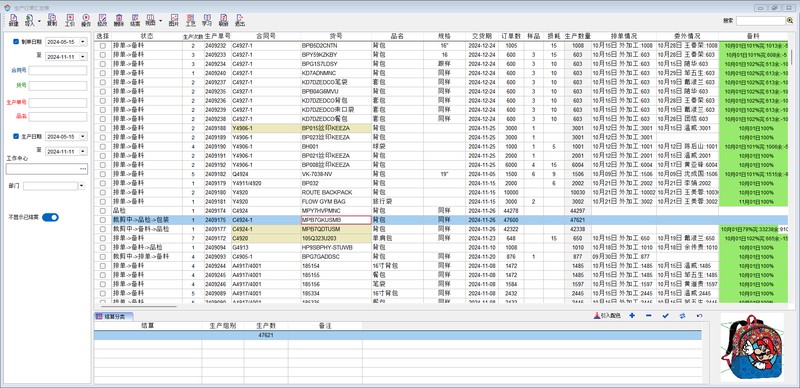Click the 操作 (Operate) toolbar icon

point(86,20)
